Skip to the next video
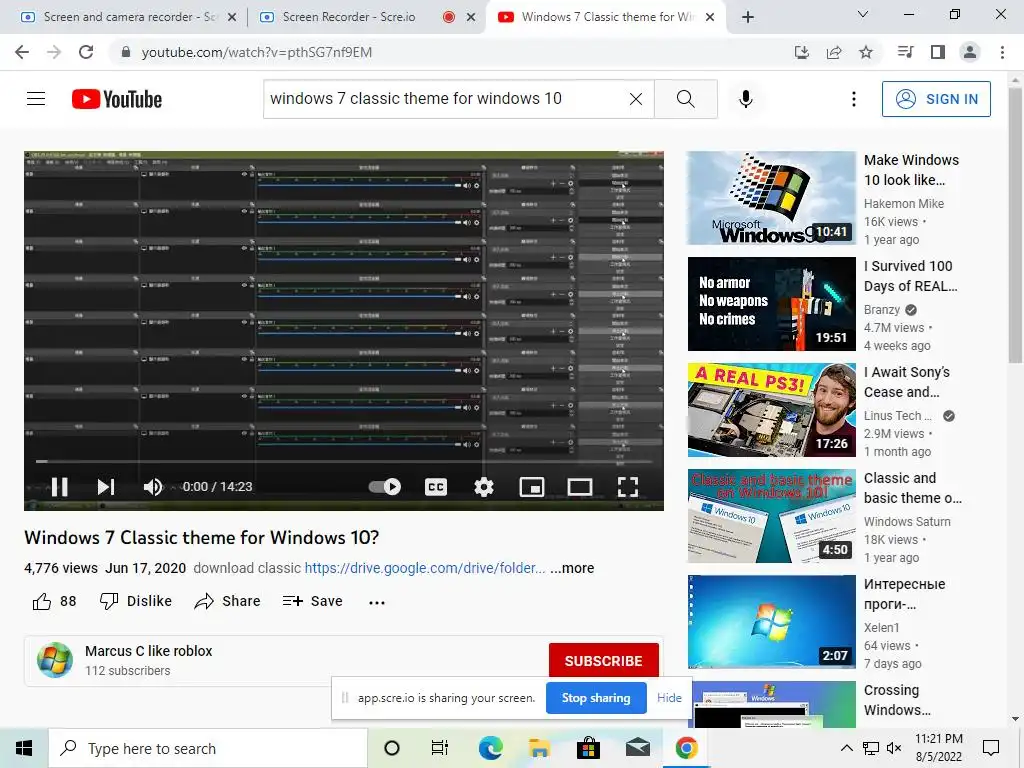Screen dimensions: 1024x768 pyautogui.click(x=106, y=487)
